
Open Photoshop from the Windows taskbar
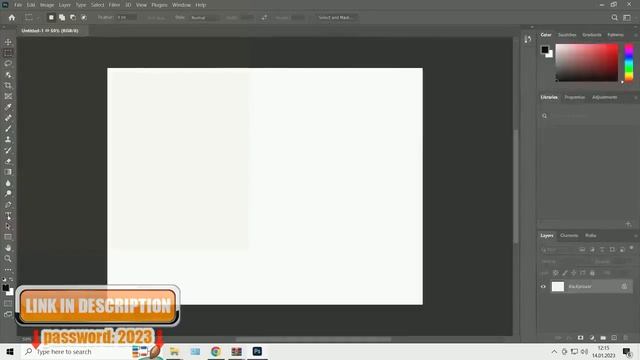(257, 351)
